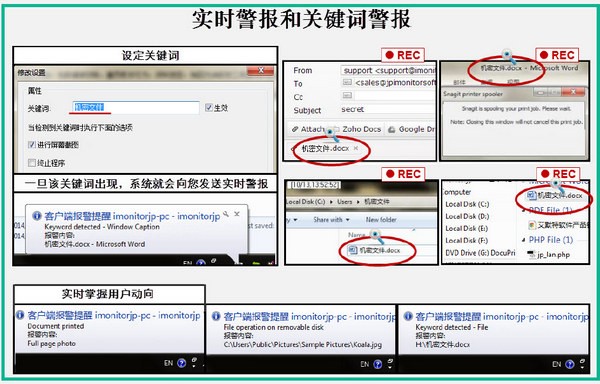
Task: Click the text 'H:\机密文件.docx'
Action: coord(443,344)
